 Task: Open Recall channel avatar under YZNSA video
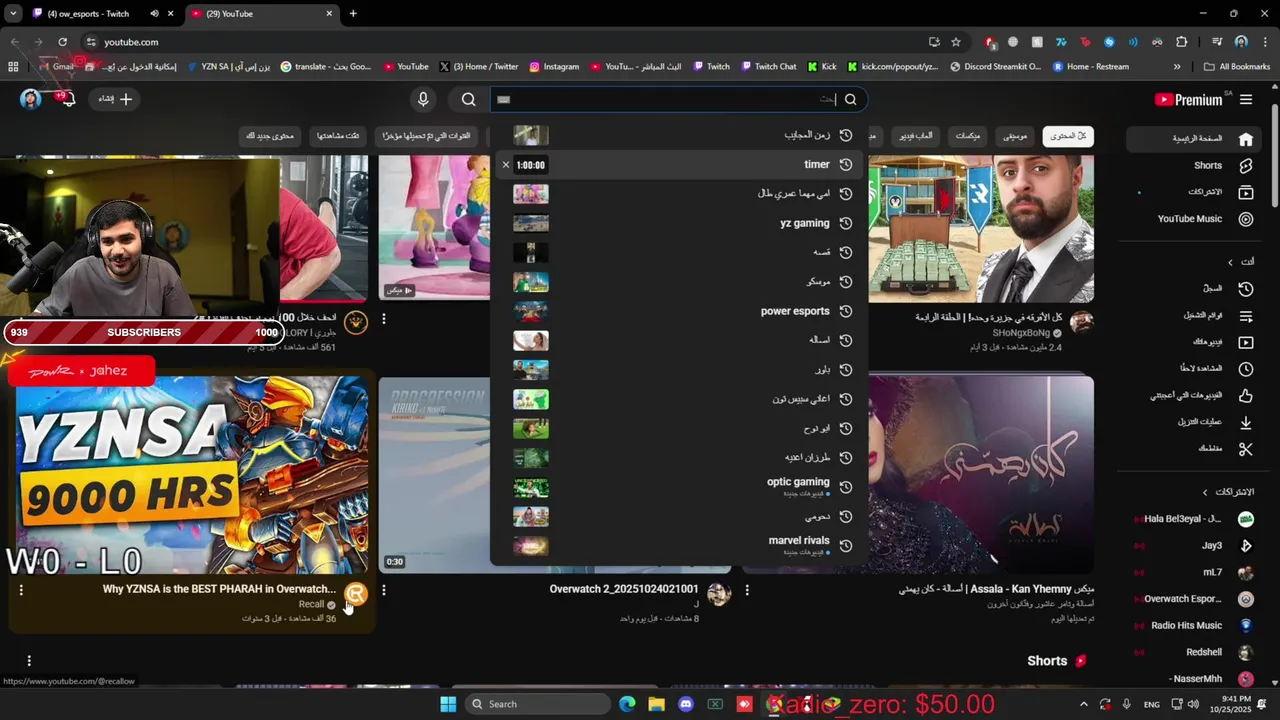tap(356, 596)
